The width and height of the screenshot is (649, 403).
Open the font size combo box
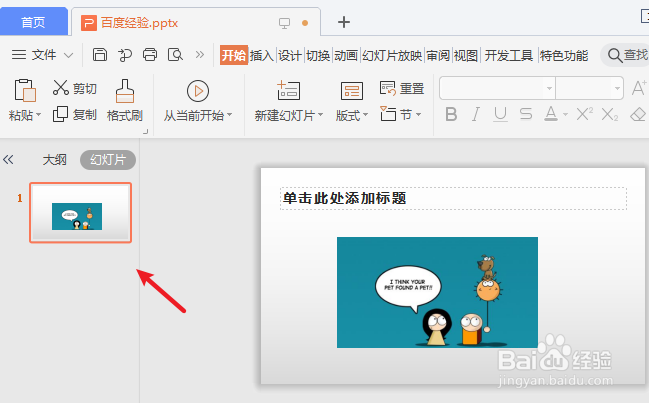coord(589,88)
